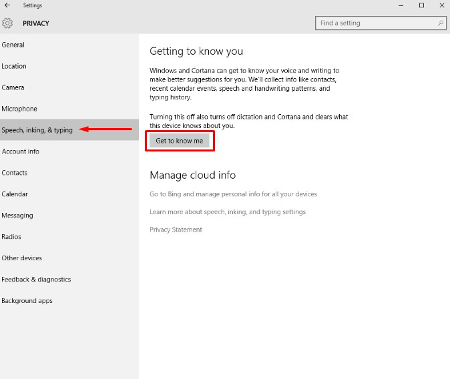Viewport: 450px width, 379px height.
Task: Open General privacy settings
Action: pos(69,45)
